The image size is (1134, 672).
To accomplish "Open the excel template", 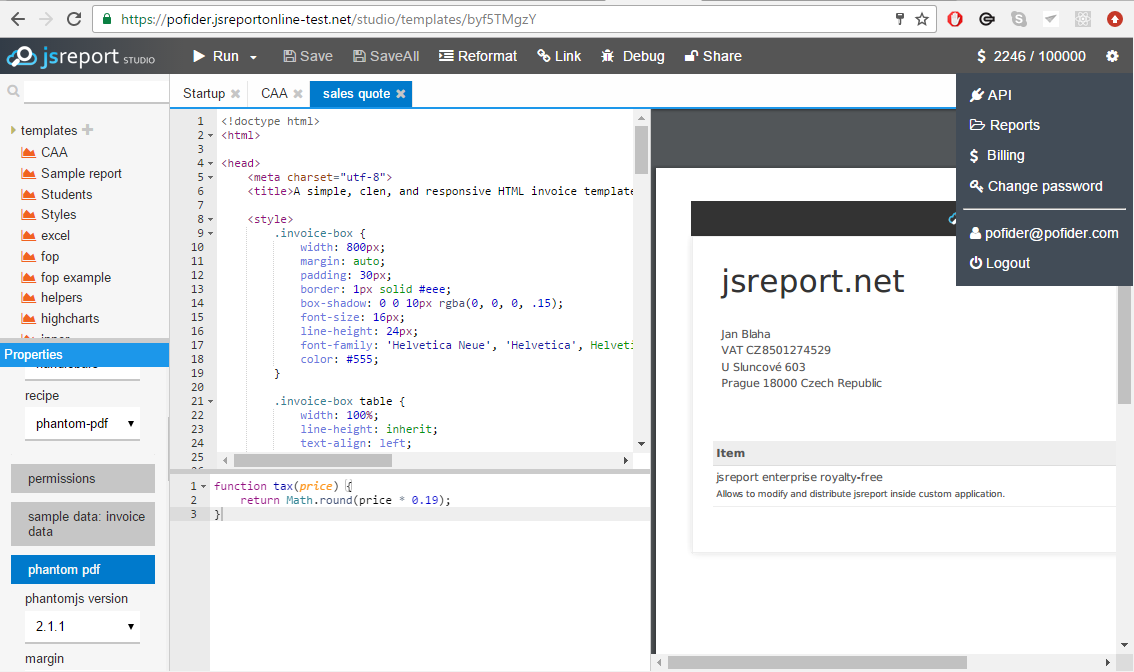I will coord(55,236).
